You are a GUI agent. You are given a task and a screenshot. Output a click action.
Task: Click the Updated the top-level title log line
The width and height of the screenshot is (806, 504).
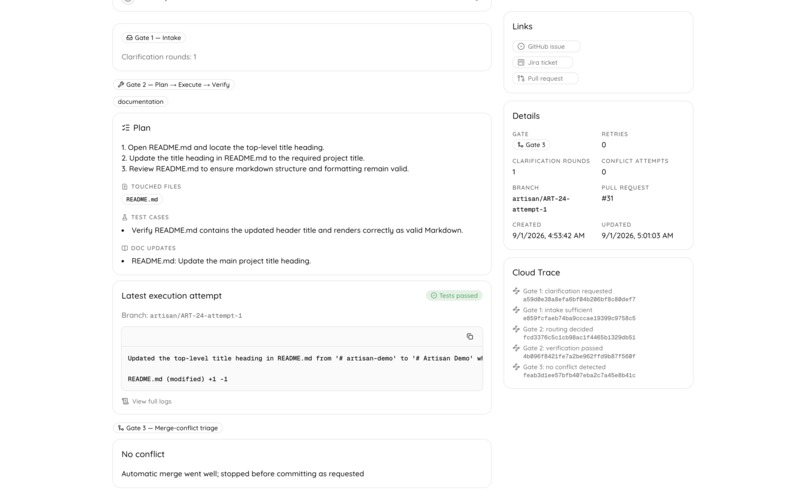pos(305,358)
